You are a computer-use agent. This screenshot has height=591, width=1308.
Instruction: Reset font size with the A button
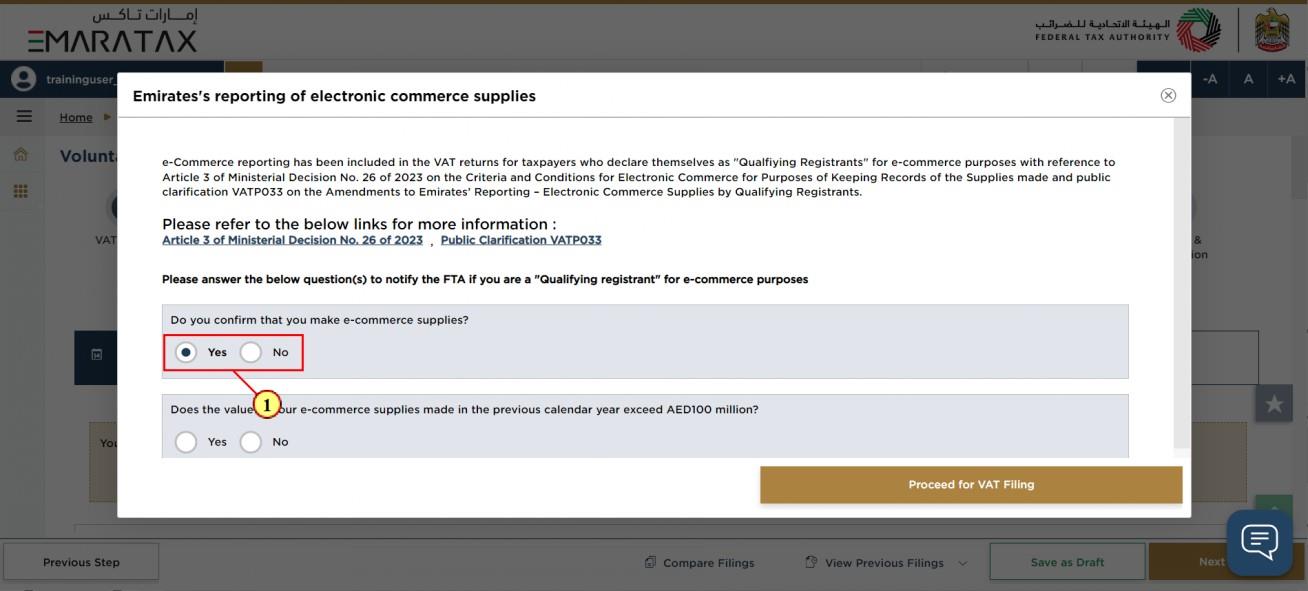pos(1248,79)
